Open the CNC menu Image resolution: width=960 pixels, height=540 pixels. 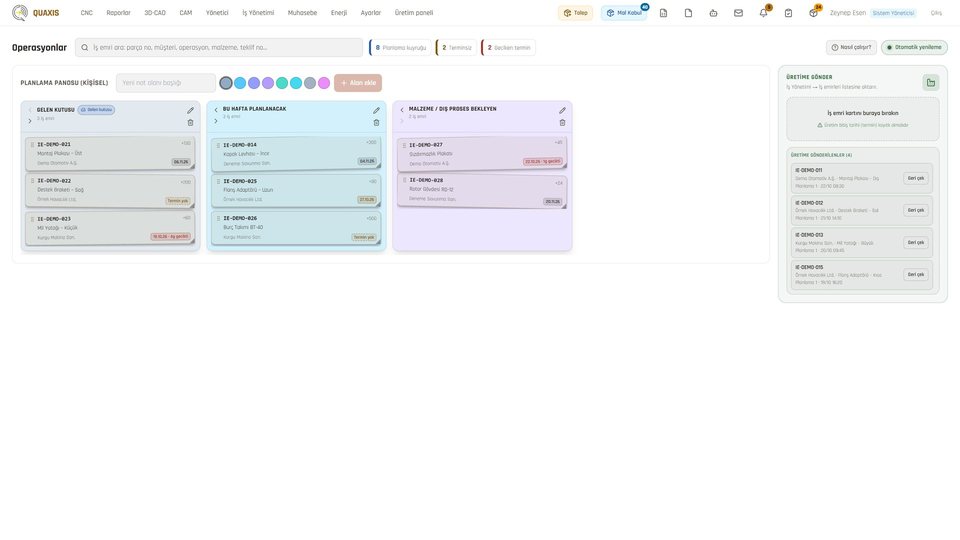86,13
